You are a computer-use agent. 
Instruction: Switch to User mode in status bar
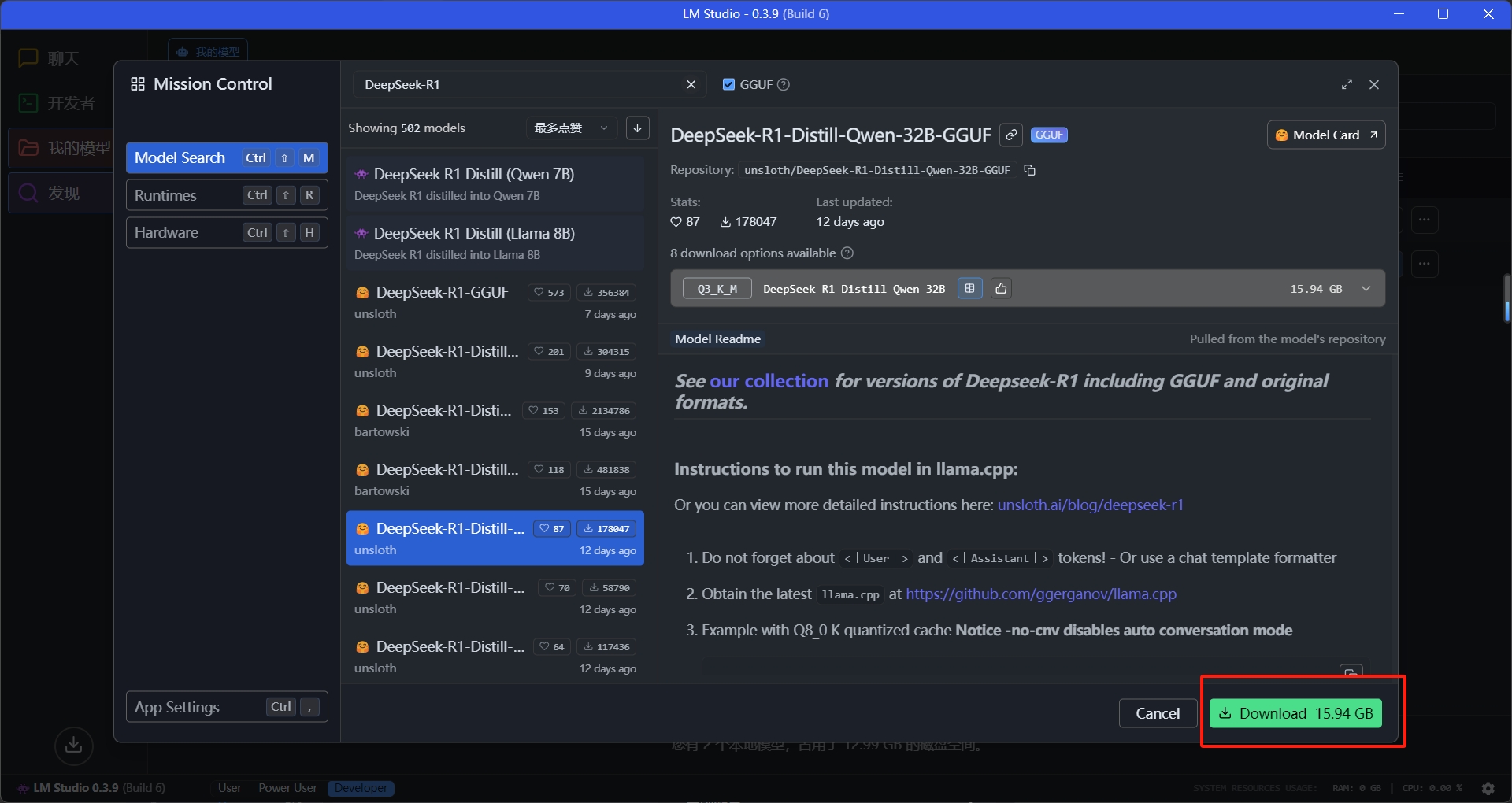click(x=230, y=788)
